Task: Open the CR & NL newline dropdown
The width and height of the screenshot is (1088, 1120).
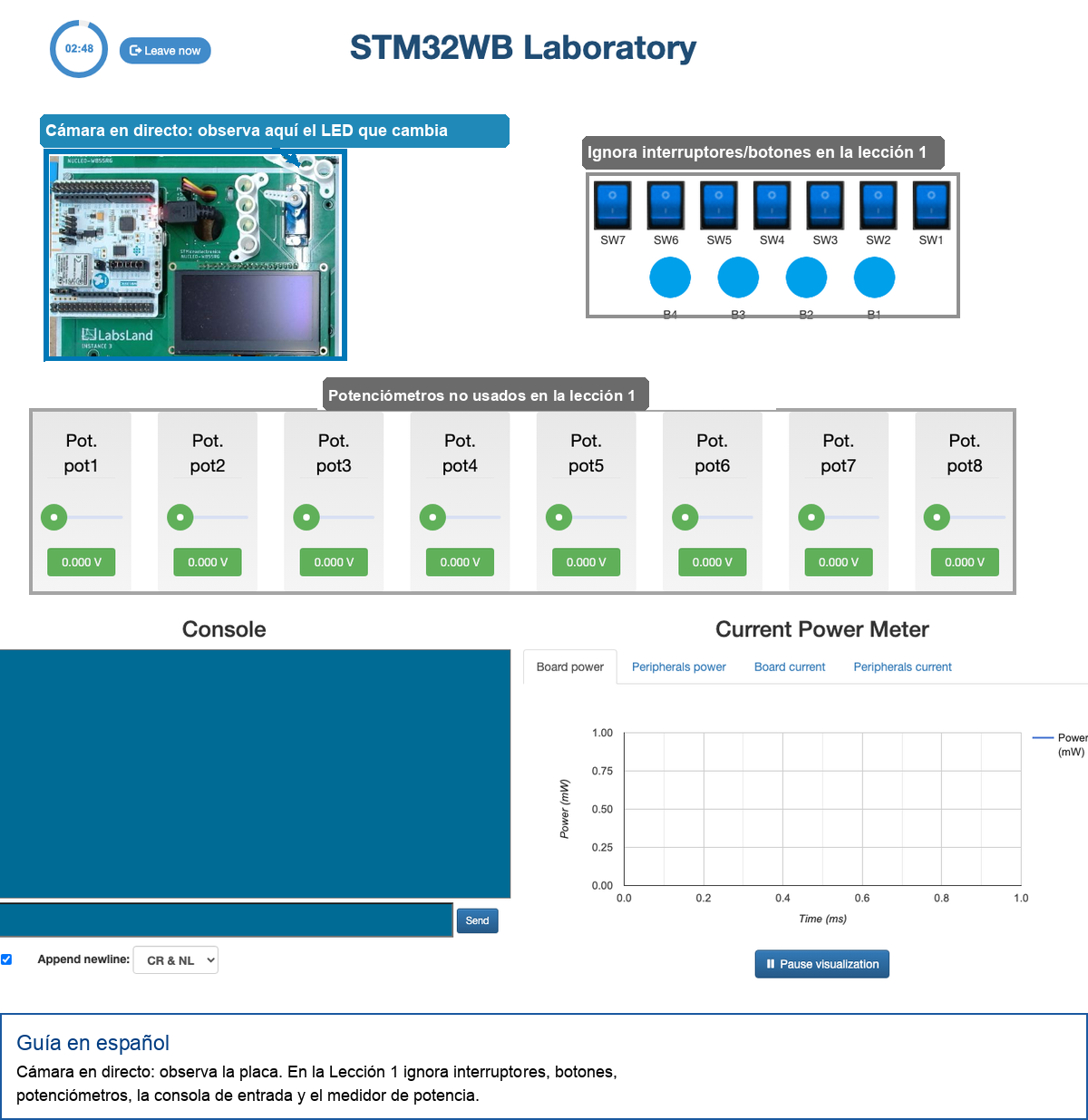Action: point(176,960)
